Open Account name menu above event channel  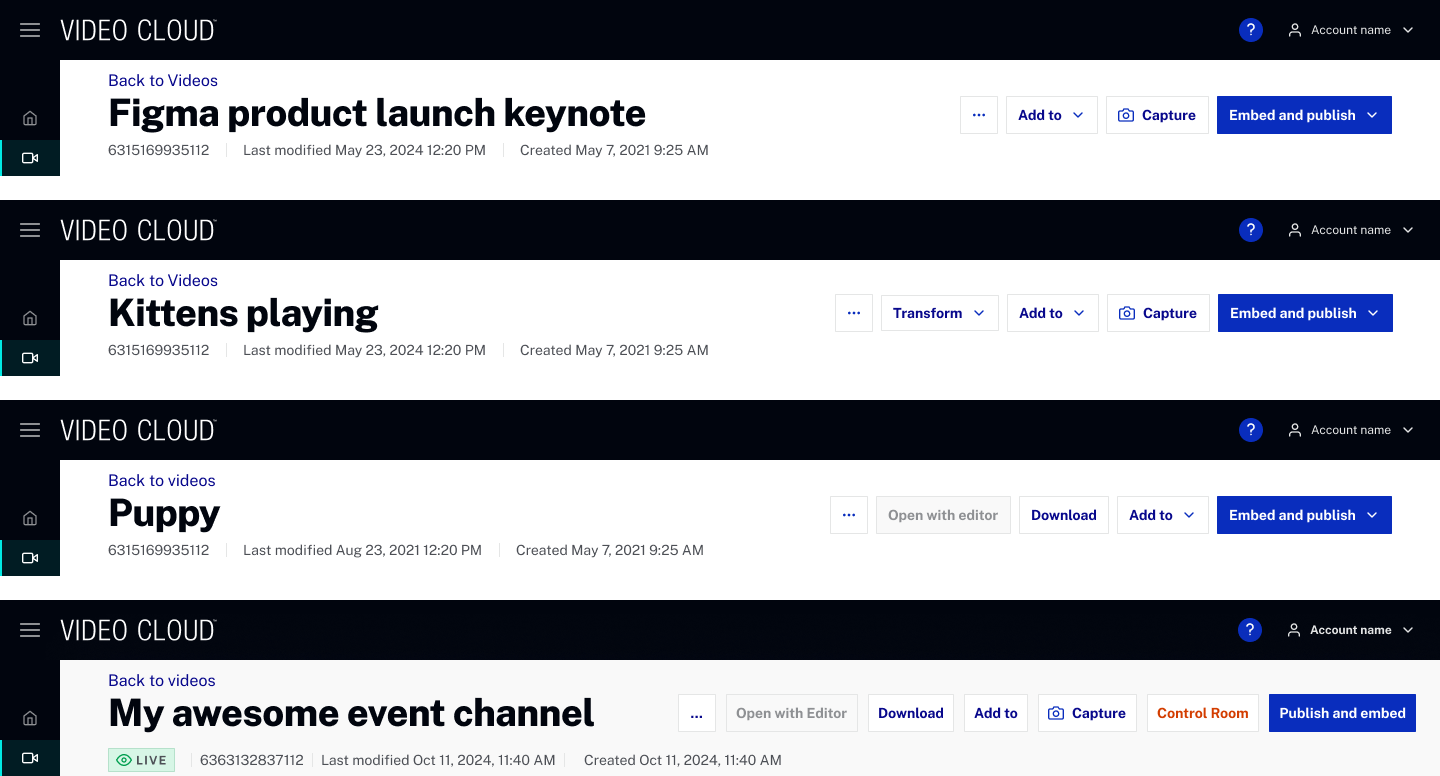coord(1351,630)
